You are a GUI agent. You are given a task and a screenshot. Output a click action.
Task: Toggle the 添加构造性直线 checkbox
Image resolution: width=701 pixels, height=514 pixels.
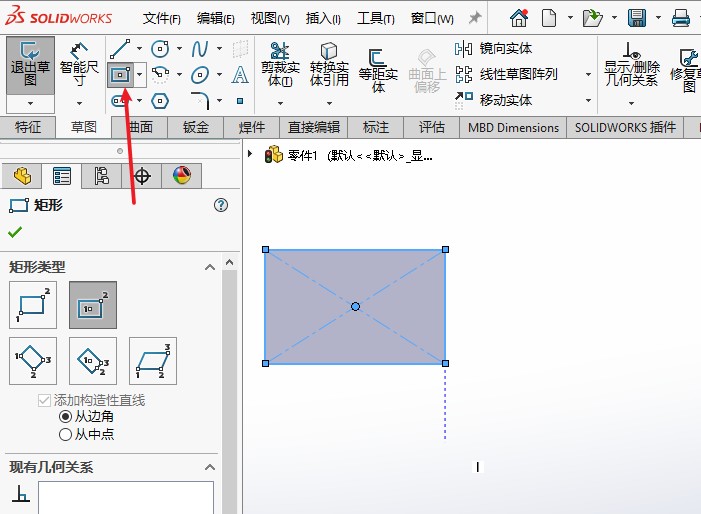tap(45, 400)
